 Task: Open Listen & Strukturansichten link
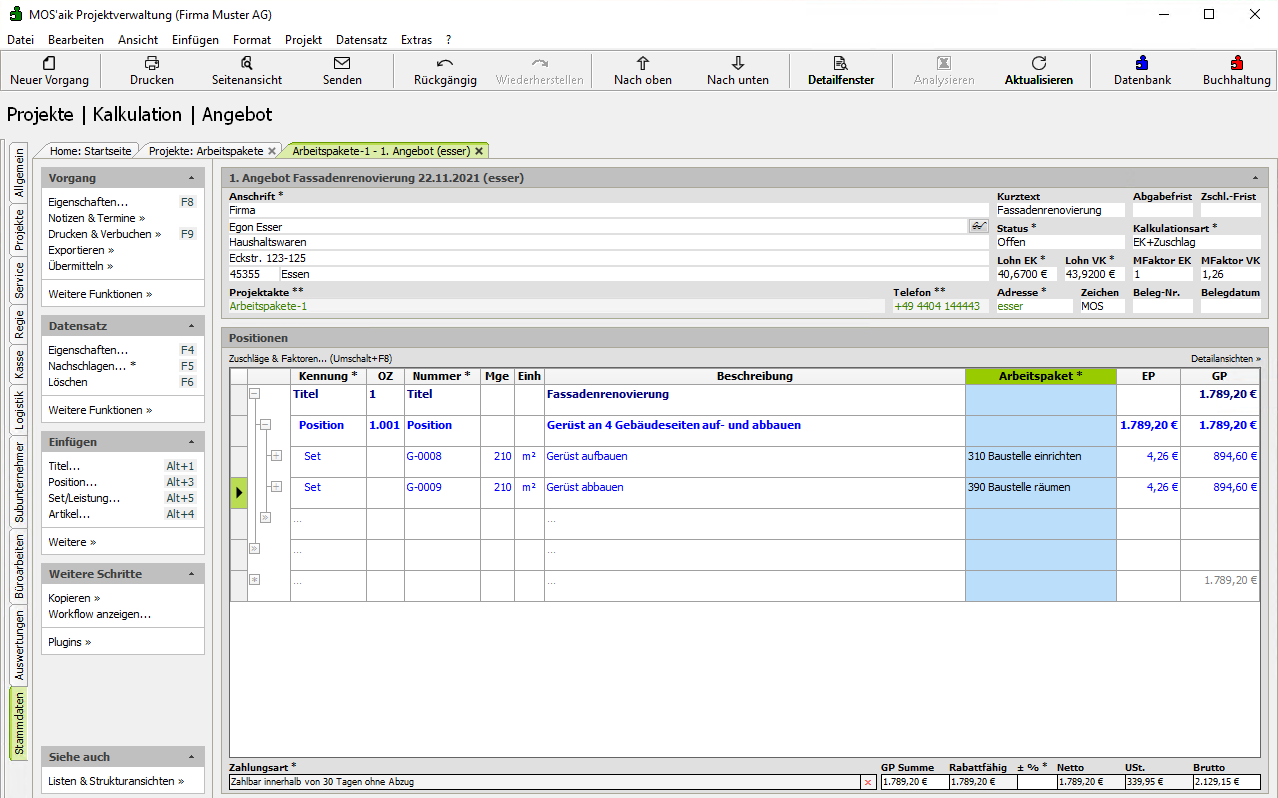[x=116, y=781]
